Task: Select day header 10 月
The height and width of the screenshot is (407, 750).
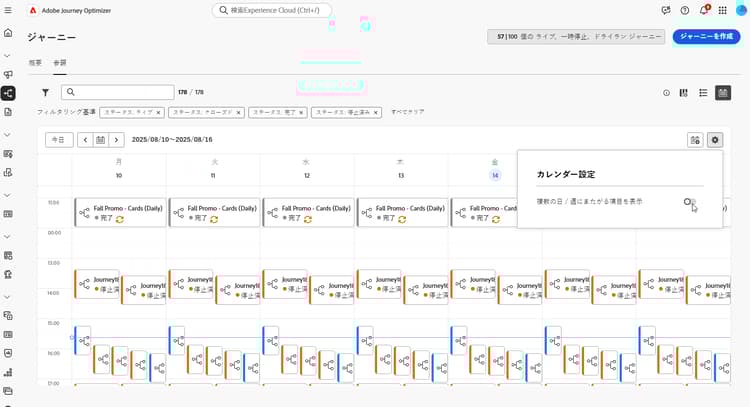Action: [119, 169]
